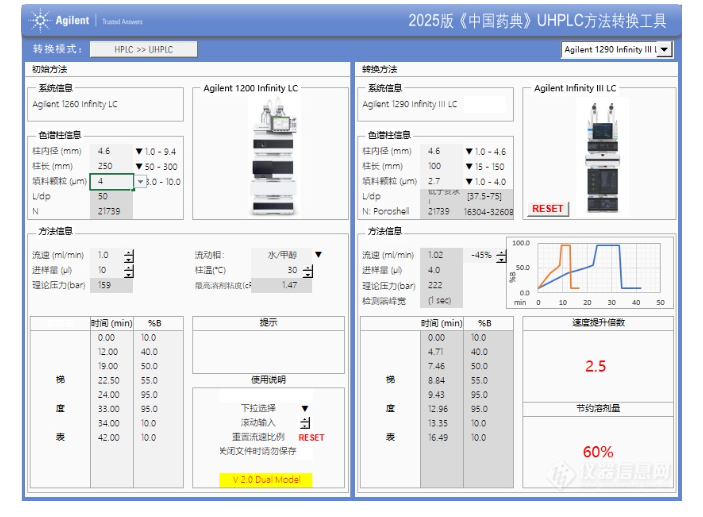
Task: Adjust the -45% flow rate spinner
Action: (501, 256)
